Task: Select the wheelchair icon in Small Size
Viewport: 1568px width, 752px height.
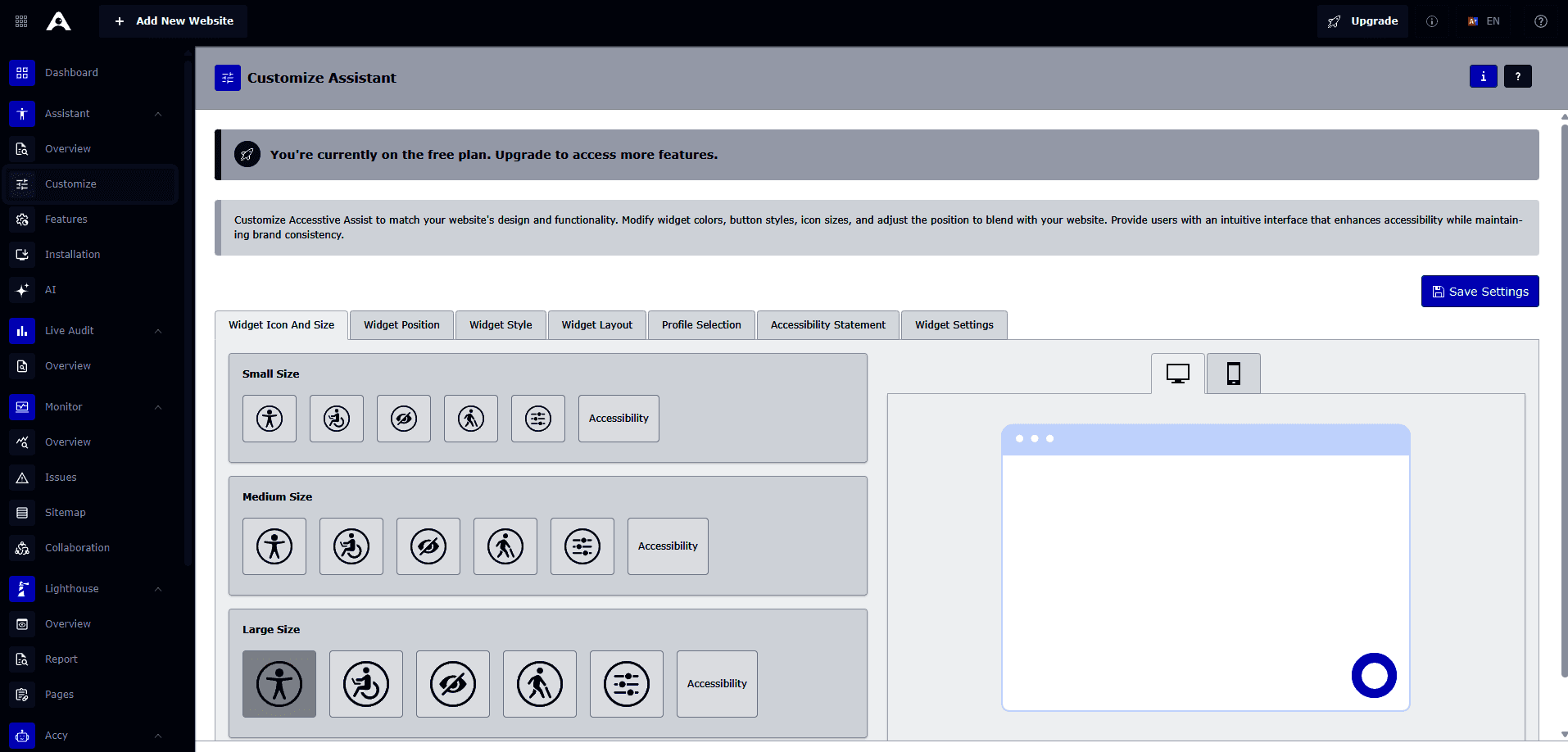Action: point(336,418)
